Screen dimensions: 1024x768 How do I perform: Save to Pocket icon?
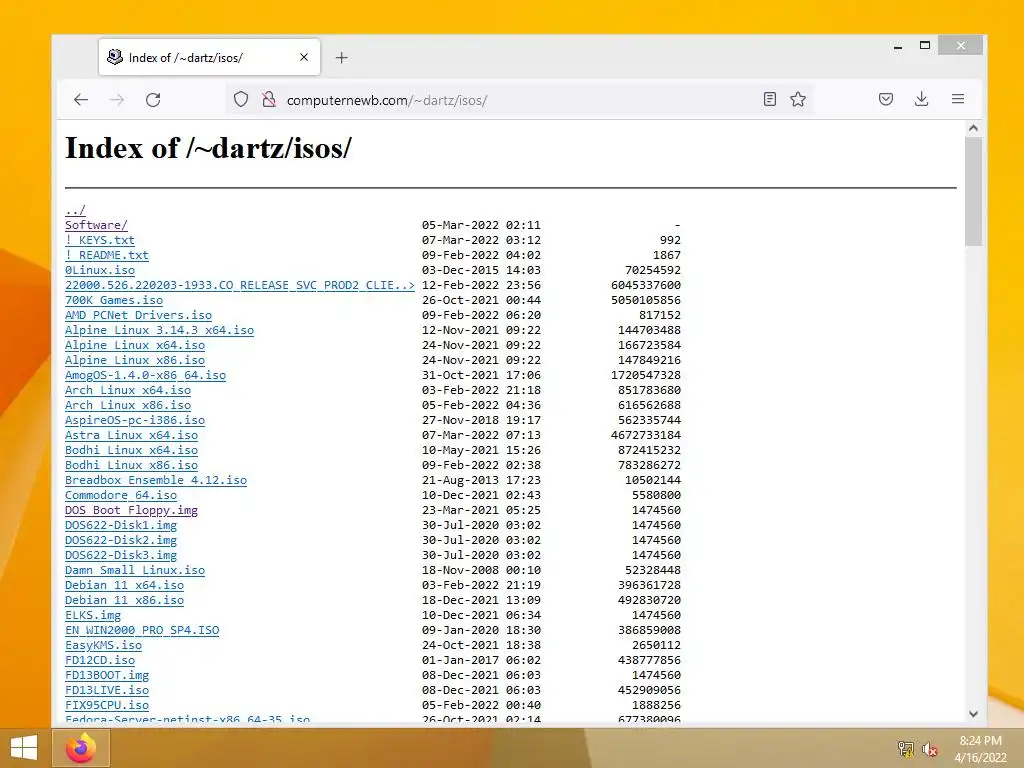[886, 99]
